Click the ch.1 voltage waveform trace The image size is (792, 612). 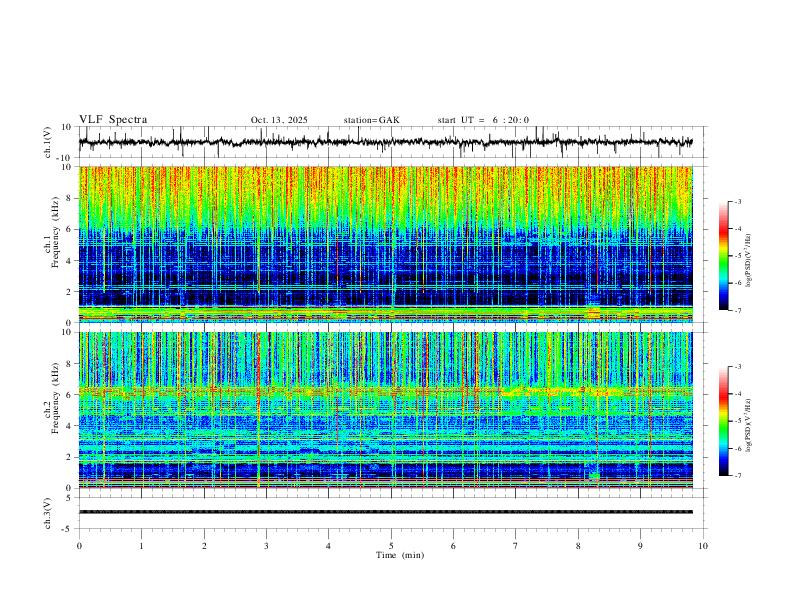[385, 142]
